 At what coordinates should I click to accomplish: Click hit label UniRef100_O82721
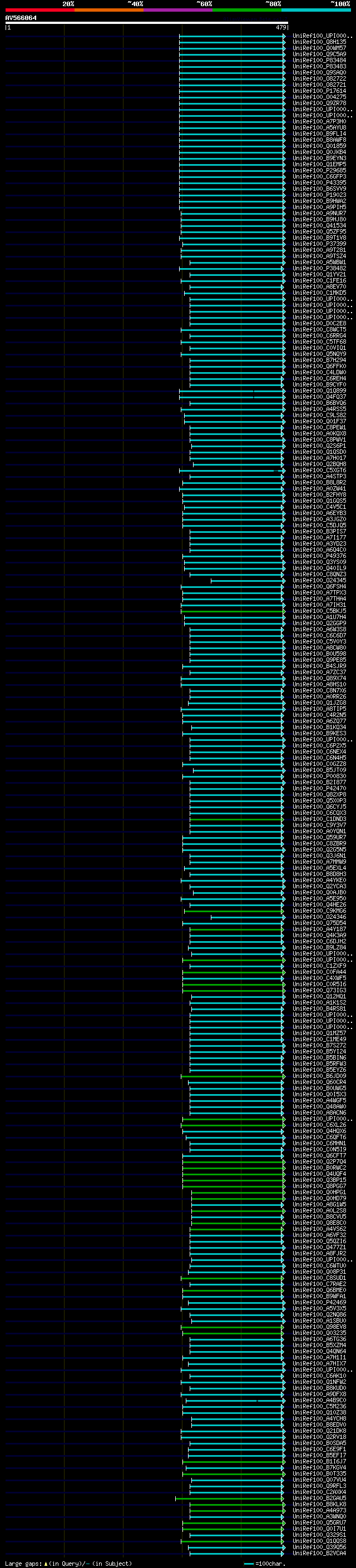[x=319, y=85]
